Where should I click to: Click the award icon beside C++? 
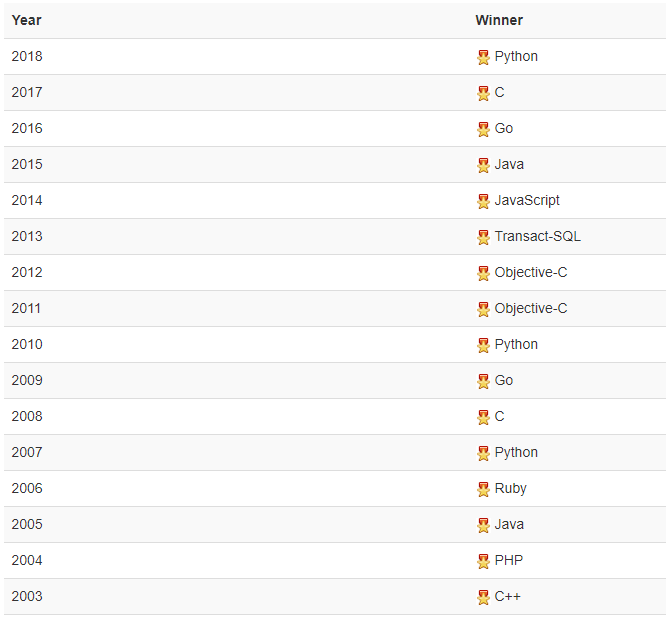pyautogui.click(x=483, y=597)
